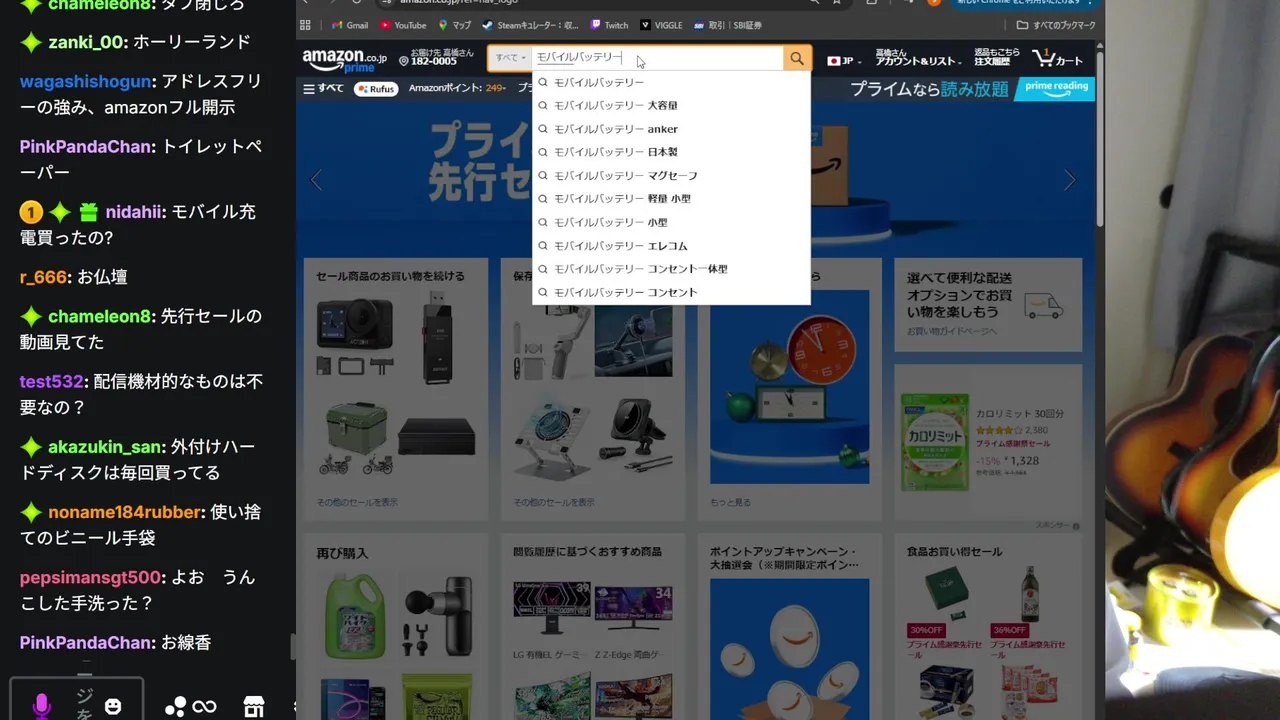
Task: Select suggestion モバイルバッテリー 大容量
Action: (671, 105)
